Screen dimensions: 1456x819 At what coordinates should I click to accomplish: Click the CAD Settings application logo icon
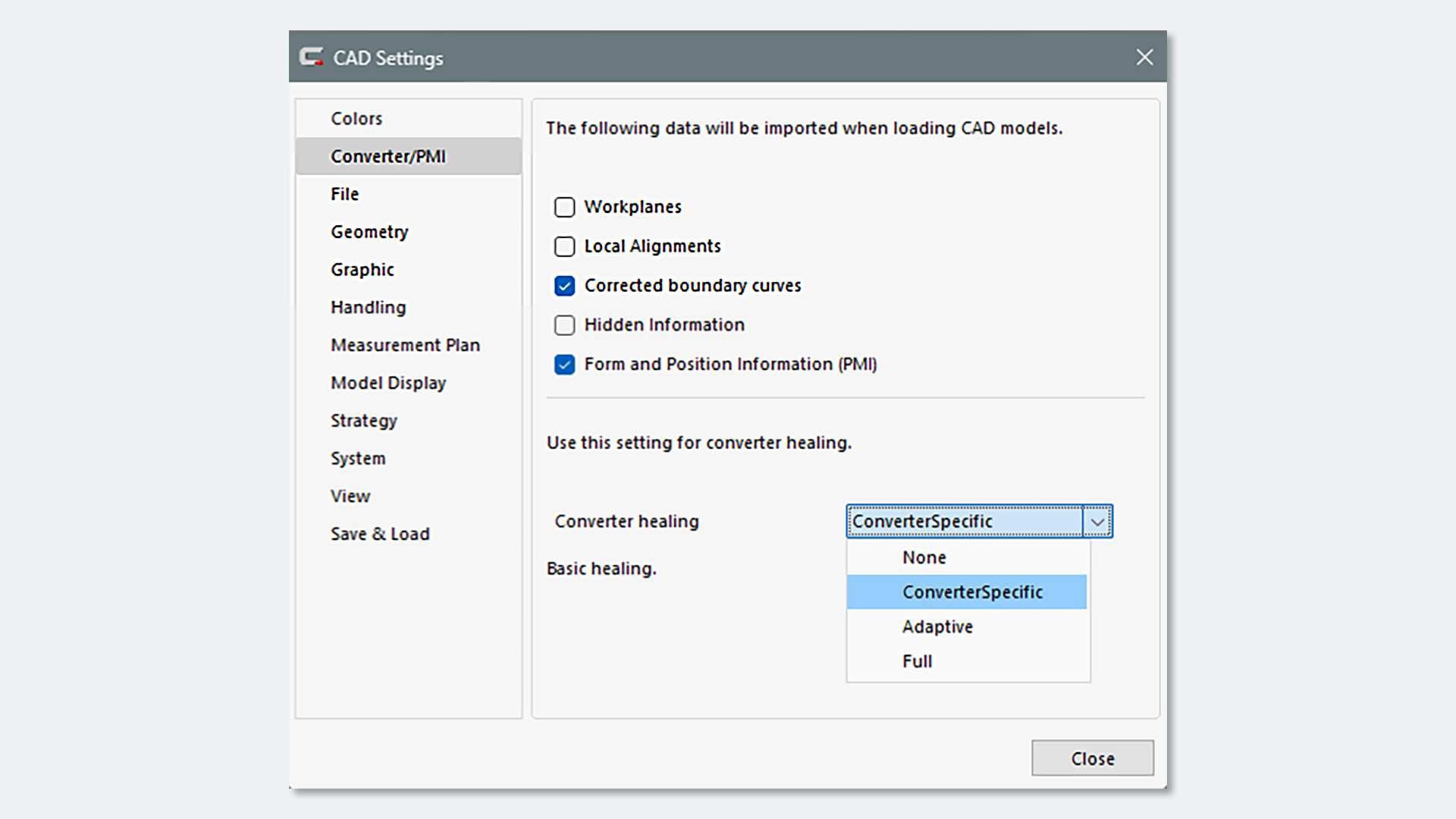tap(312, 57)
